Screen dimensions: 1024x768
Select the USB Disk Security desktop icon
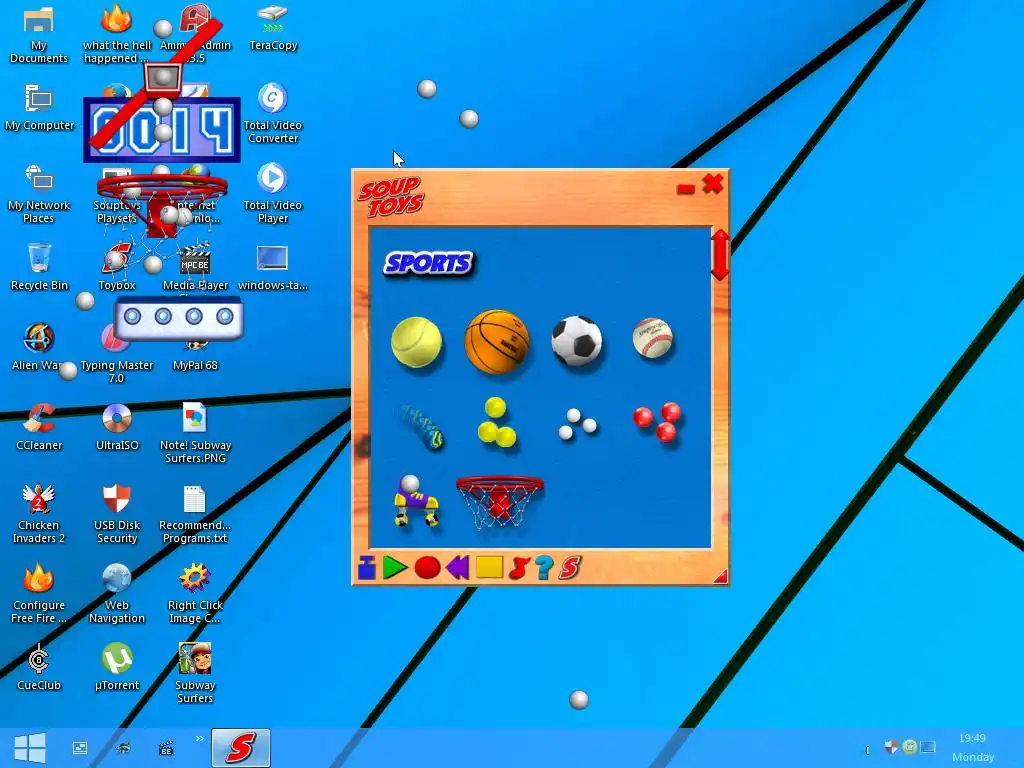[117, 514]
